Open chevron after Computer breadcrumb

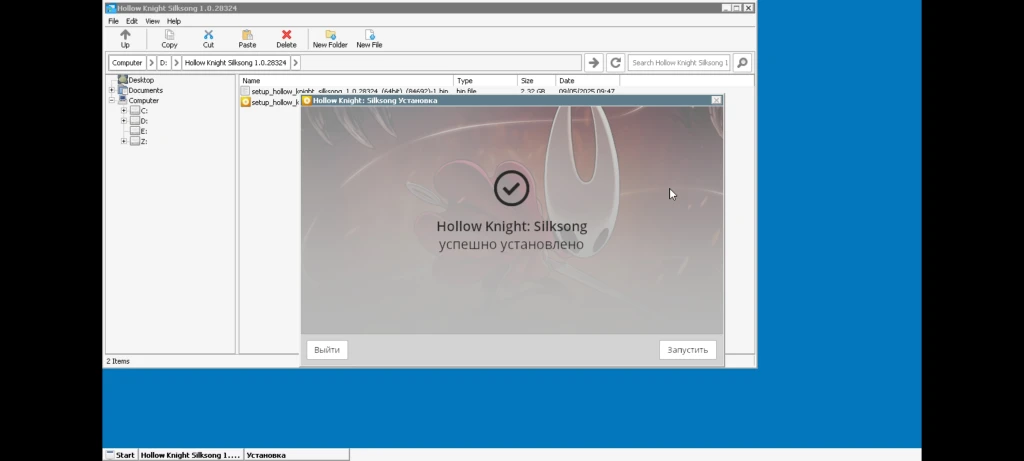[x=152, y=63]
